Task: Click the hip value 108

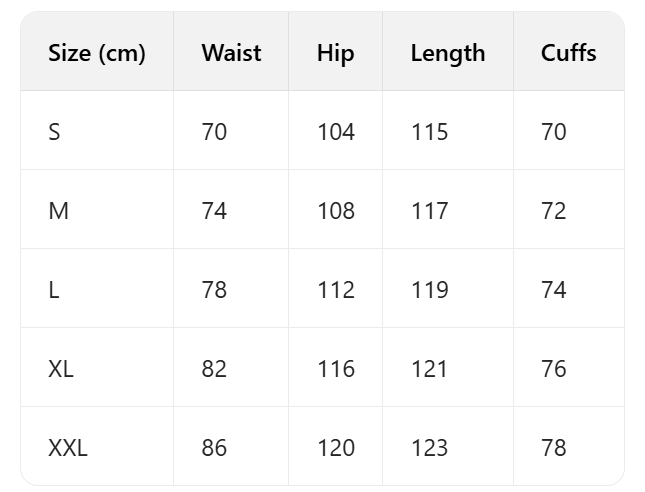Action: [x=335, y=211]
